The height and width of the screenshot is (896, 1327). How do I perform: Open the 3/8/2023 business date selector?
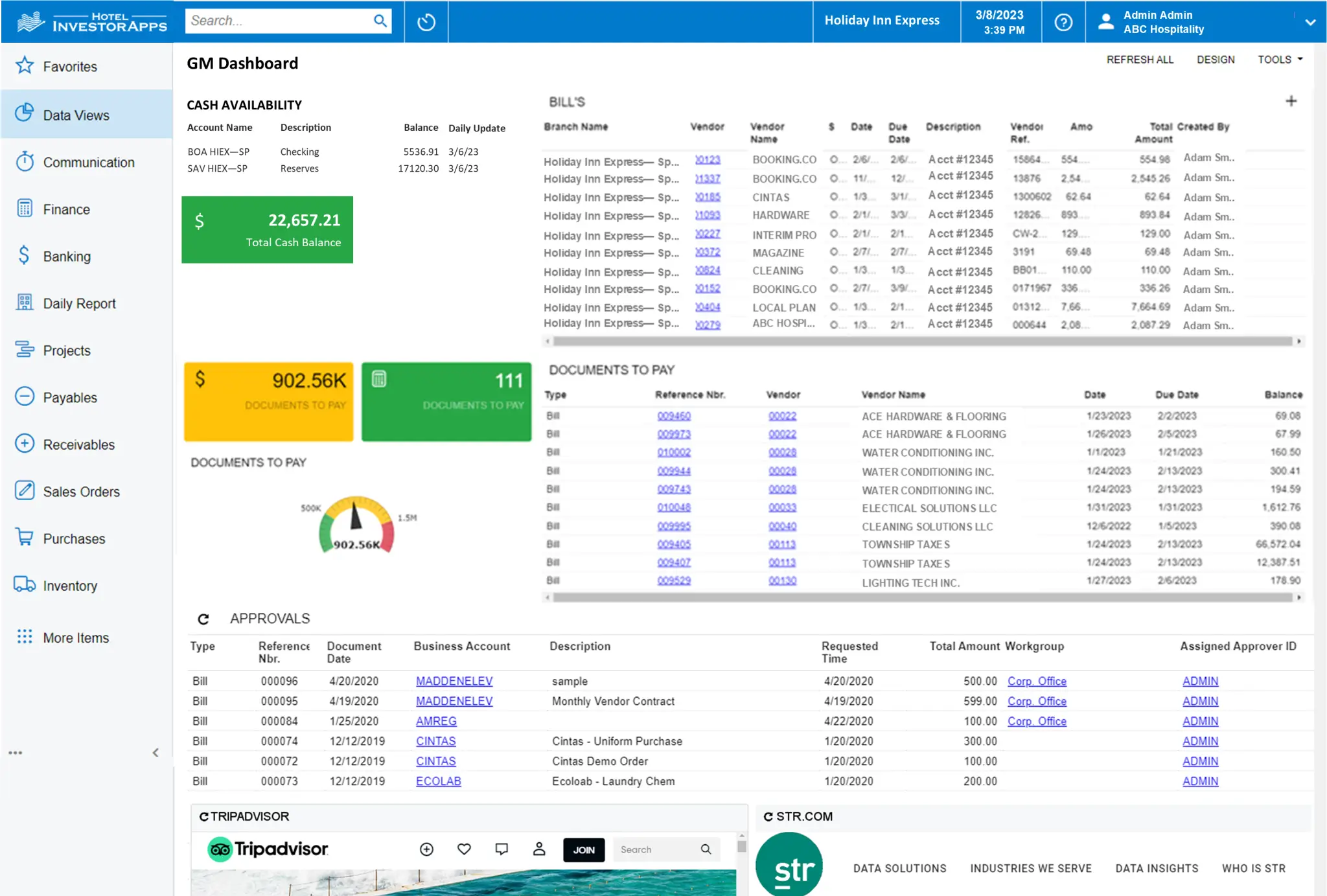click(1000, 22)
